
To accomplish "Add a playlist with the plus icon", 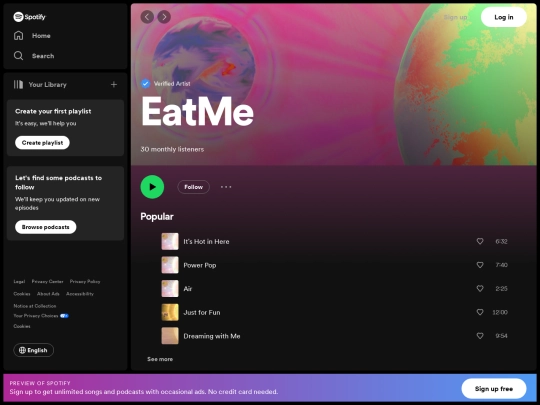I will point(114,84).
